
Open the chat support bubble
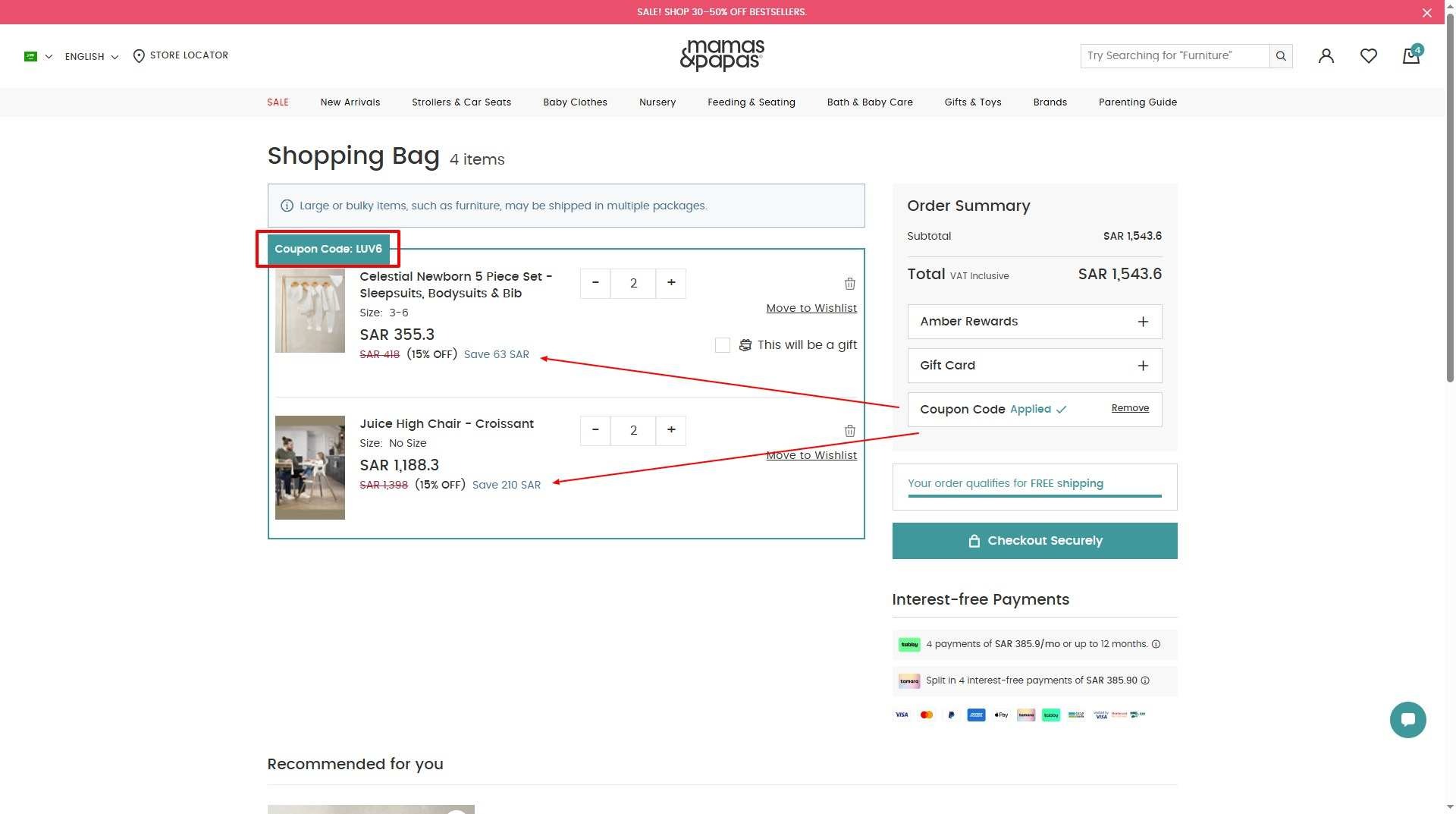pyautogui.click(x=1407, y=719)
